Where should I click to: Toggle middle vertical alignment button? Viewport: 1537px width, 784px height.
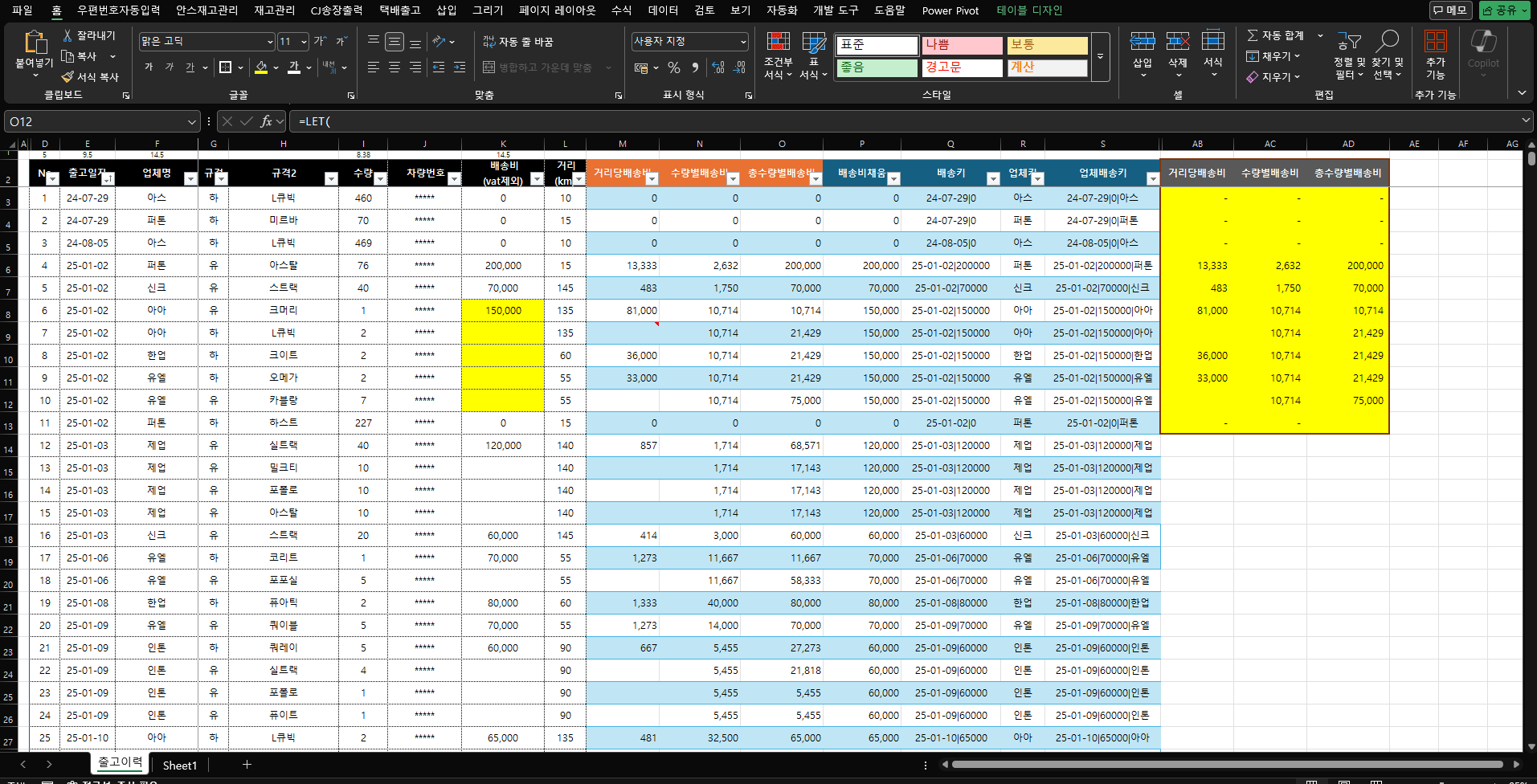coord(394,42)
